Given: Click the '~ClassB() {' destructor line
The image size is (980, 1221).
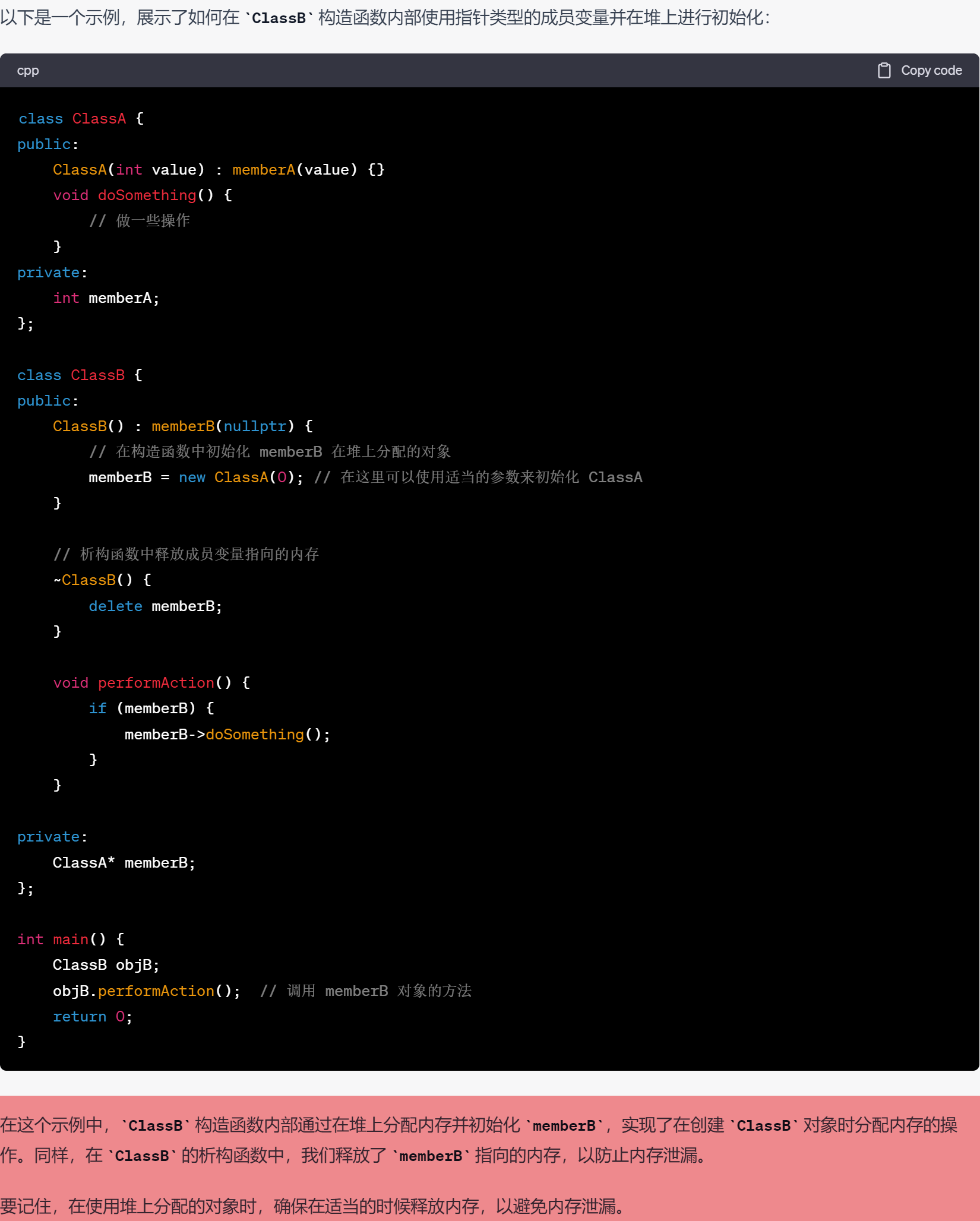Looking at the screenshot, I should coord(102,580).
